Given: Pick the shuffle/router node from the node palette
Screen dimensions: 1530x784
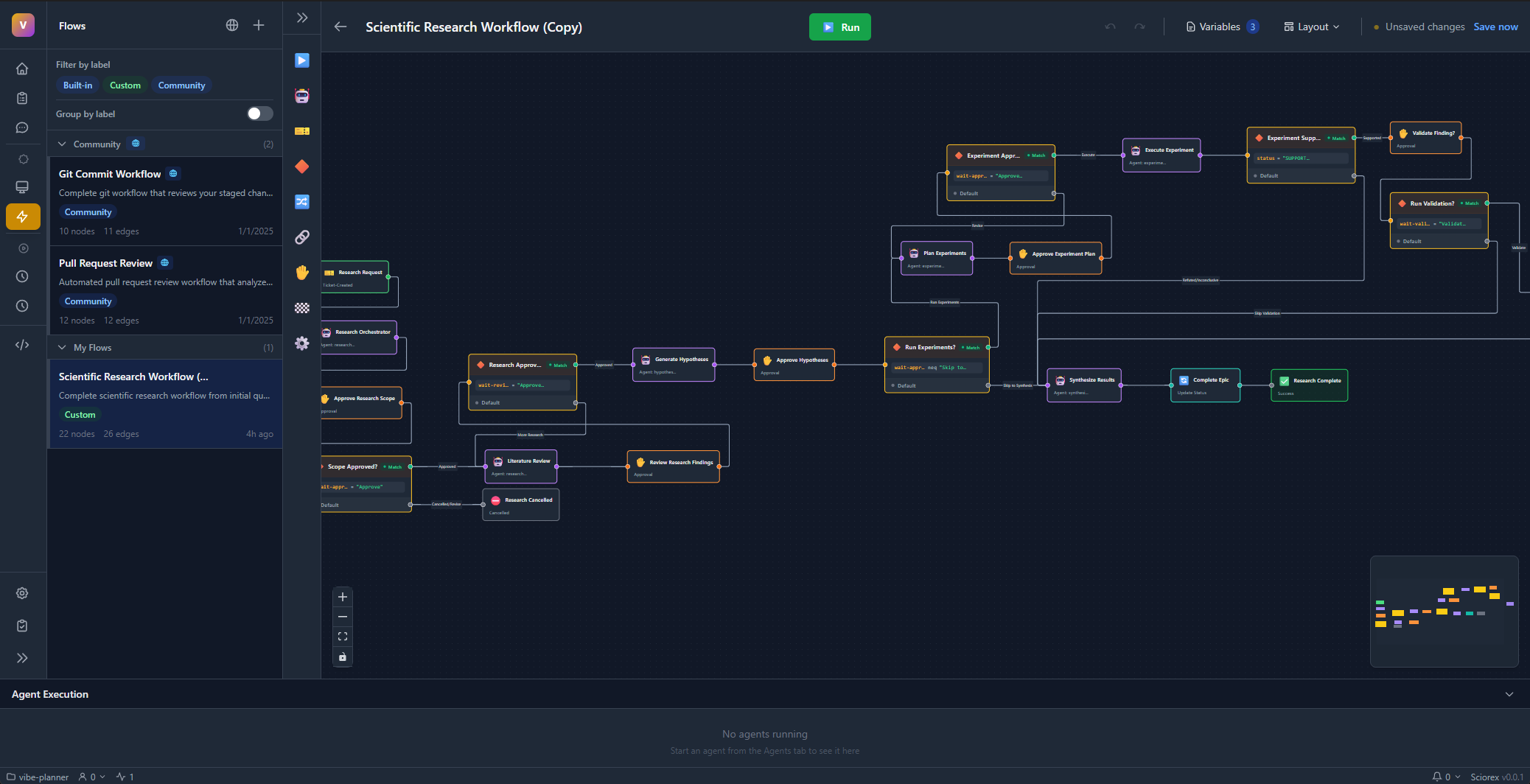Looking at the screenshot, I should 301,201.
